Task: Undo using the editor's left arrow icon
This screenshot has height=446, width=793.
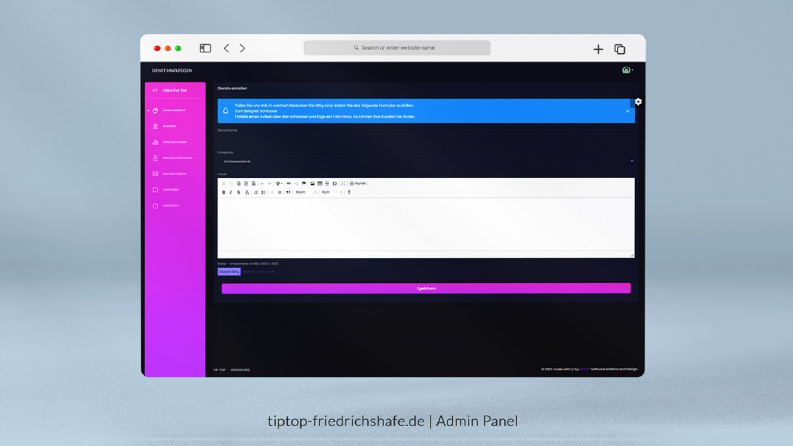Action: 262,184
